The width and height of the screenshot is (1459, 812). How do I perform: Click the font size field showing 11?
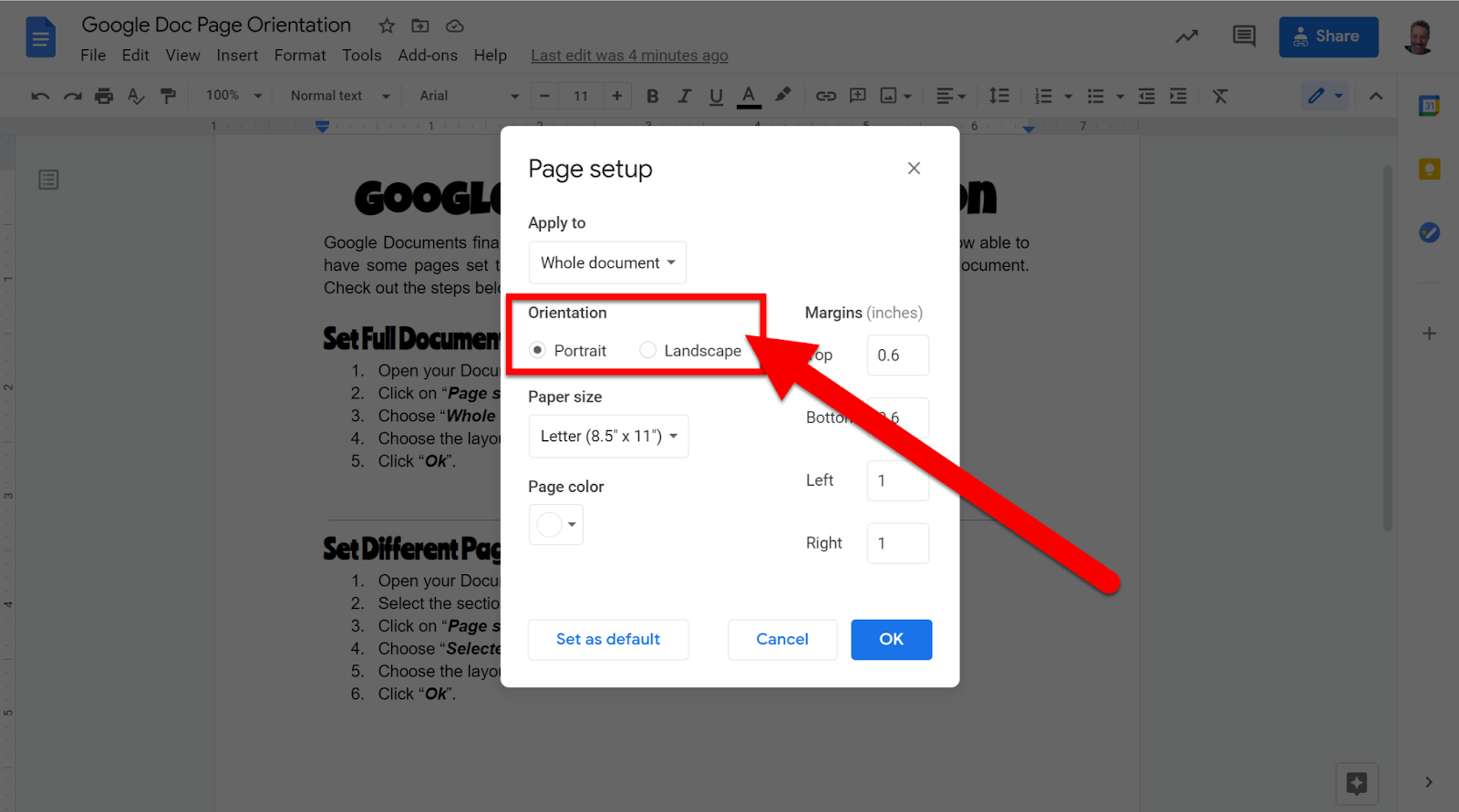click(x=581, y=96)
